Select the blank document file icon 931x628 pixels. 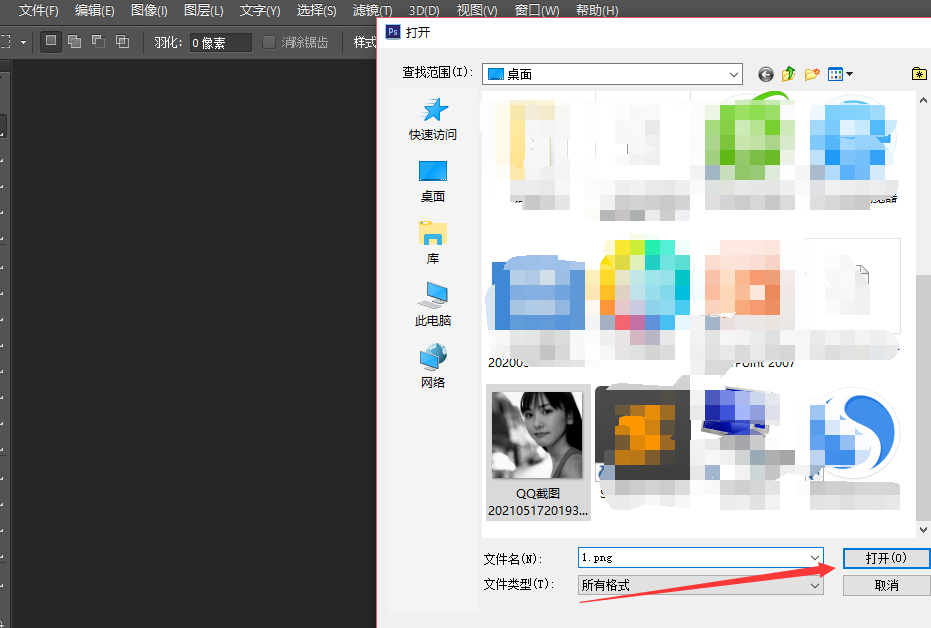(x=853, y=286)
